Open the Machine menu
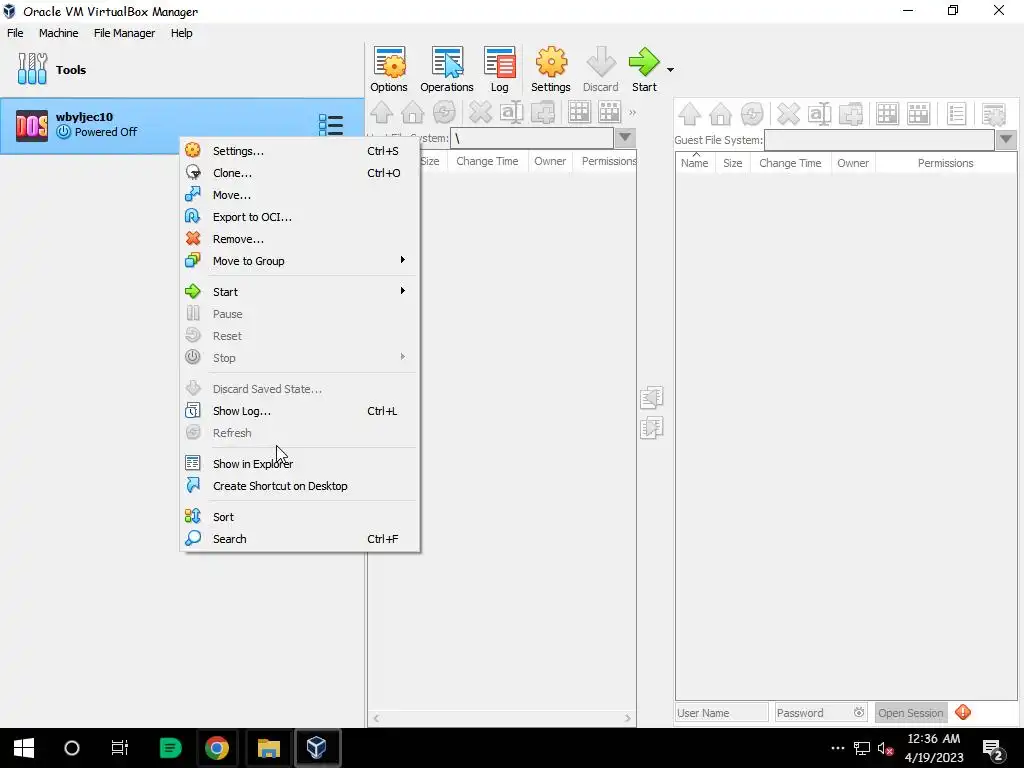1024x768 pixels. coord(58,33)
